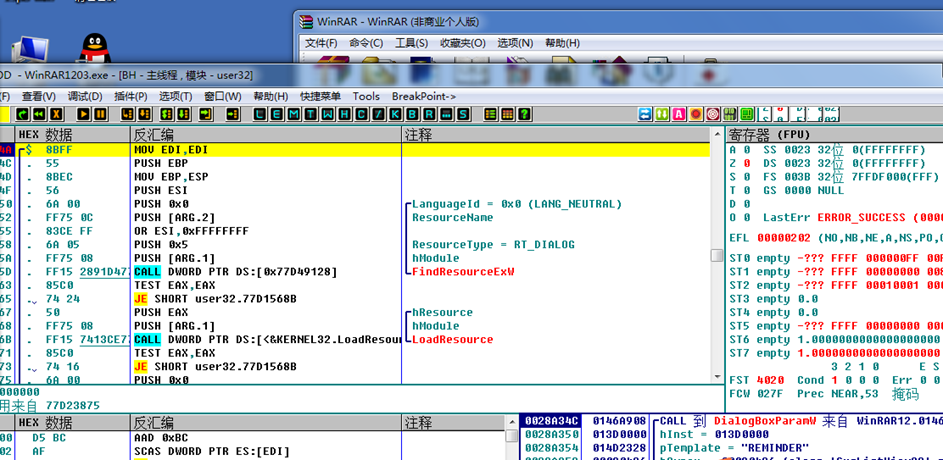
Task: Open 选项(N) menu in WinRAR window
Action: coord(515,43)
